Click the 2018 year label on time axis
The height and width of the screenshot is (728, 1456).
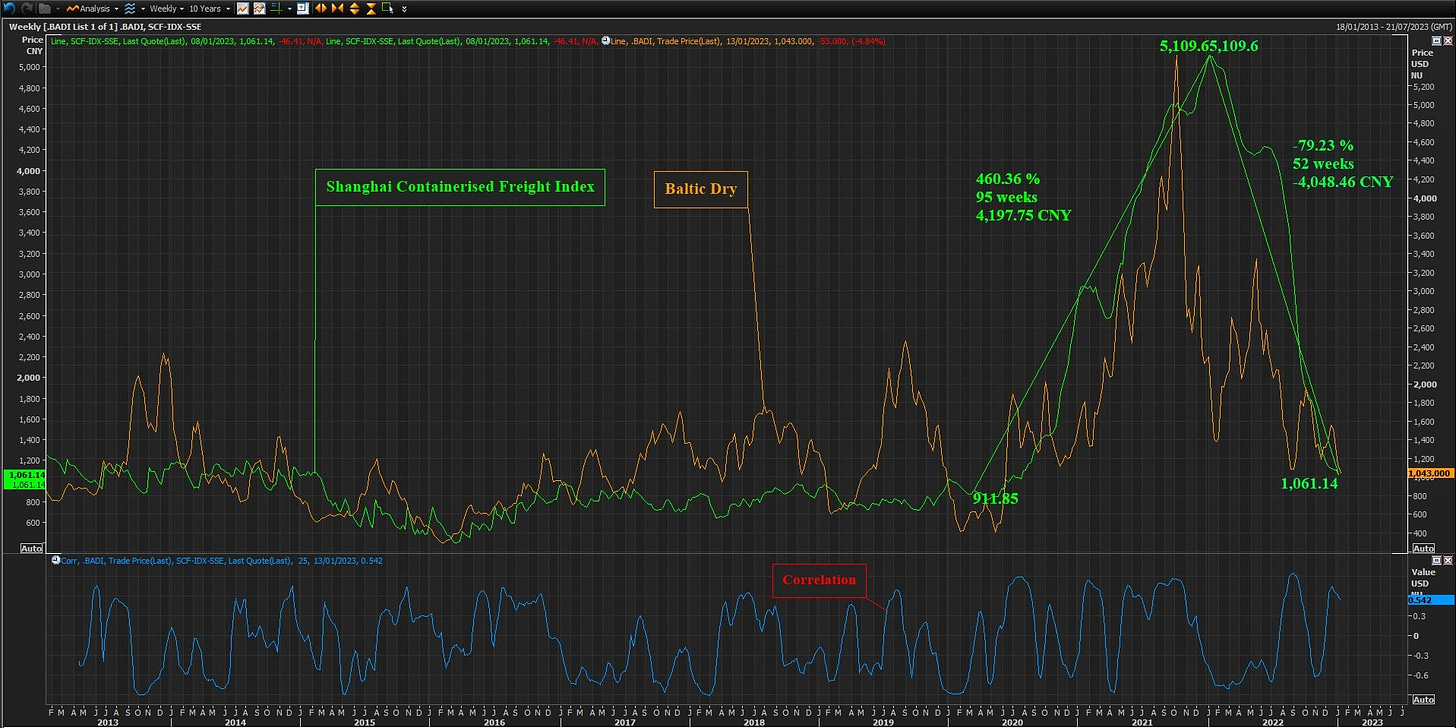click(755, 720)
